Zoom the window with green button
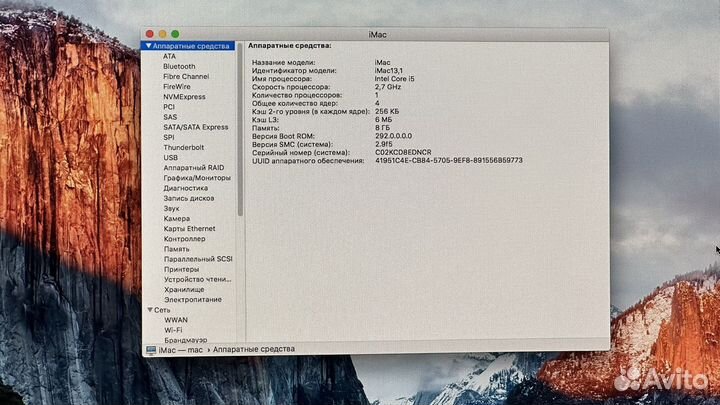720x405 pixels. pos(175,34)
